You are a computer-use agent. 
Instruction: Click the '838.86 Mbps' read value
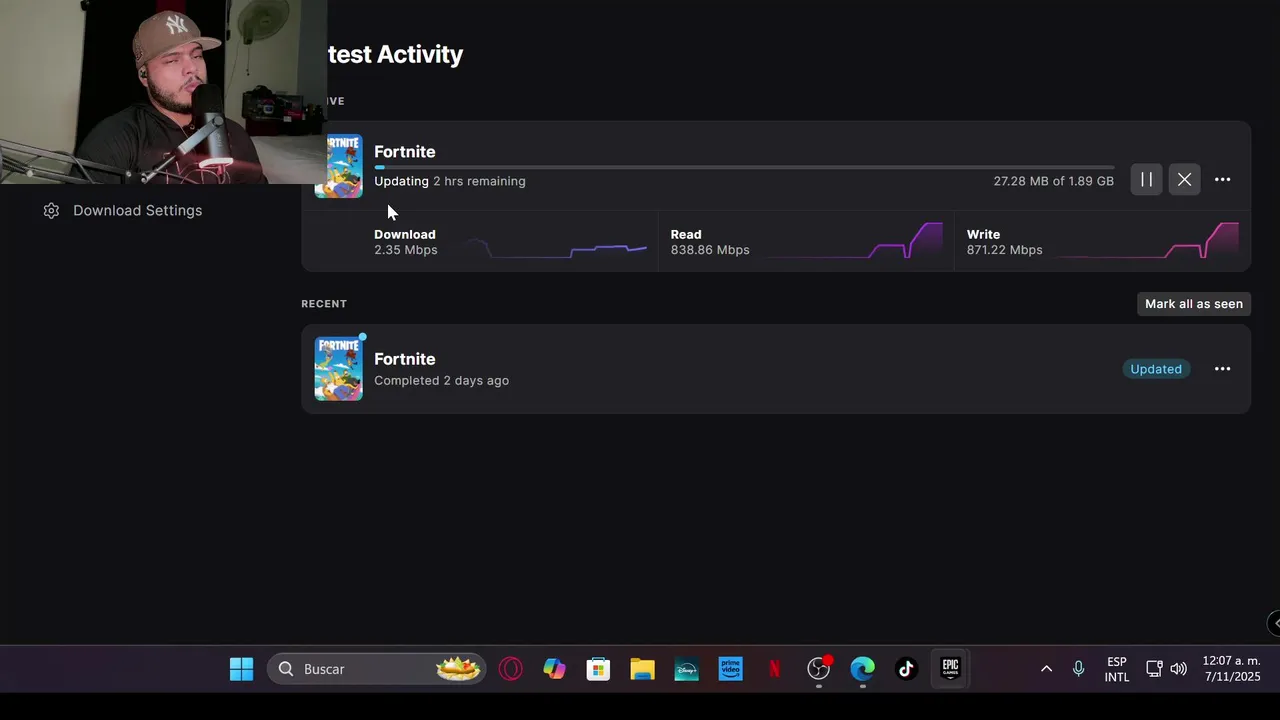(710, 250)
